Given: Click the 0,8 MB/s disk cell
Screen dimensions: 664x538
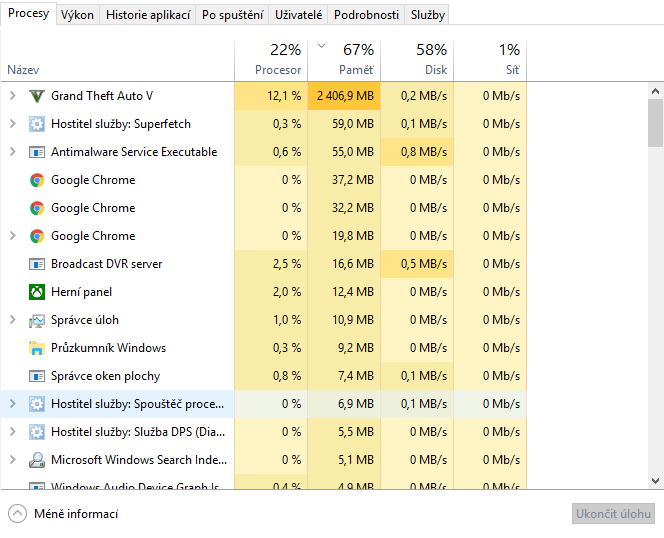Looking at the screenshot, I should tap(417, 152).
